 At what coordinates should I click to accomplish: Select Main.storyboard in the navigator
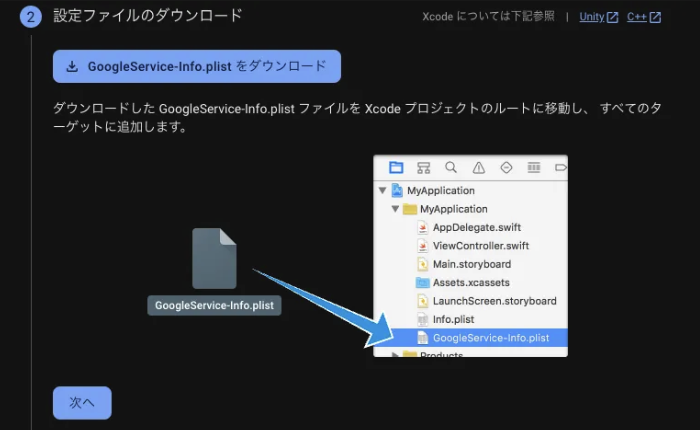(471, 264)
